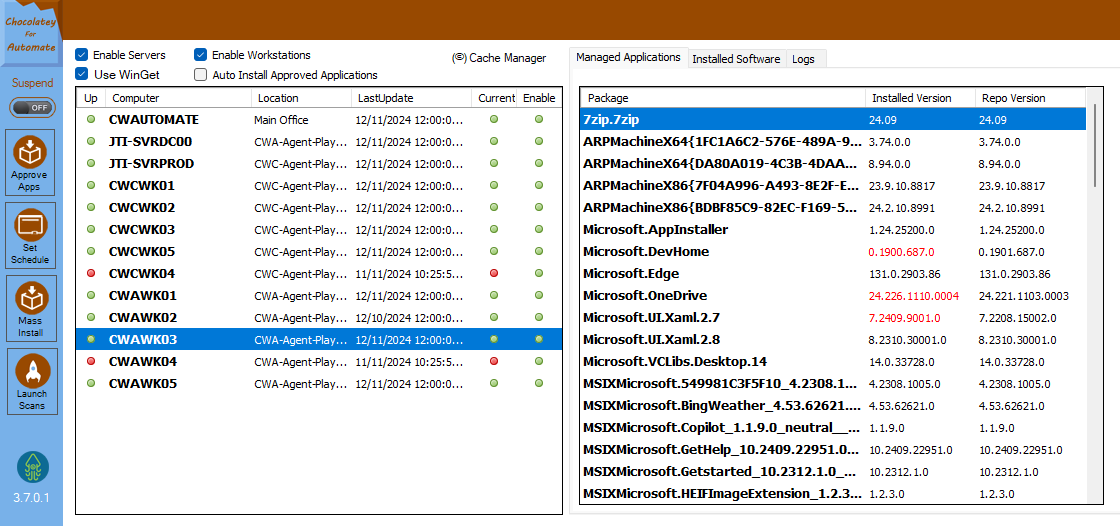Viewport: 1120px width, 526px height.
Task: Uncheck the Enable Servers checkbox
Action: coord(81,55)
